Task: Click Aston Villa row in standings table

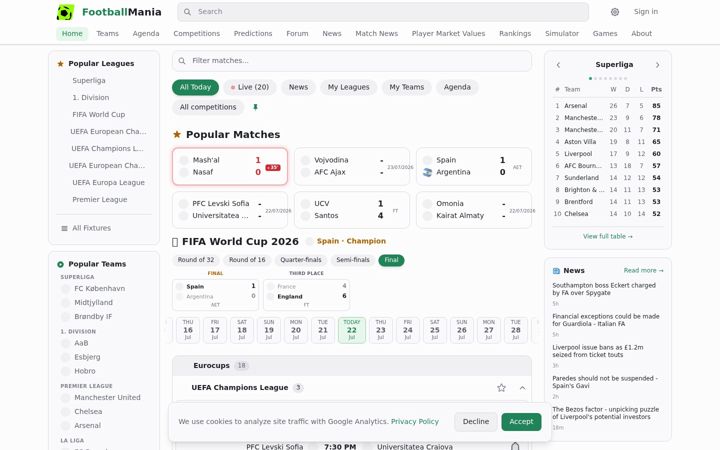Action: pyautogui.click(x=608, y=142)
